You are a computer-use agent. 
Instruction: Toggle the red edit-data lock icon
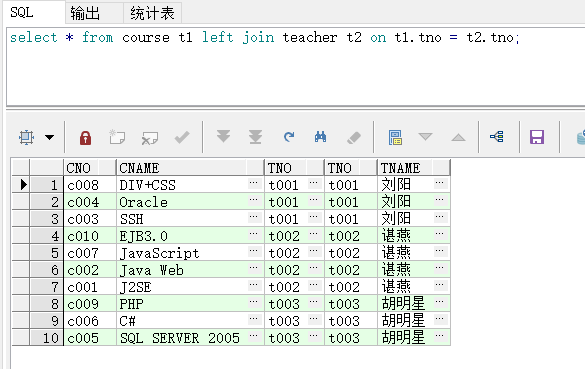pyautogui.click(x=85, y=137)
